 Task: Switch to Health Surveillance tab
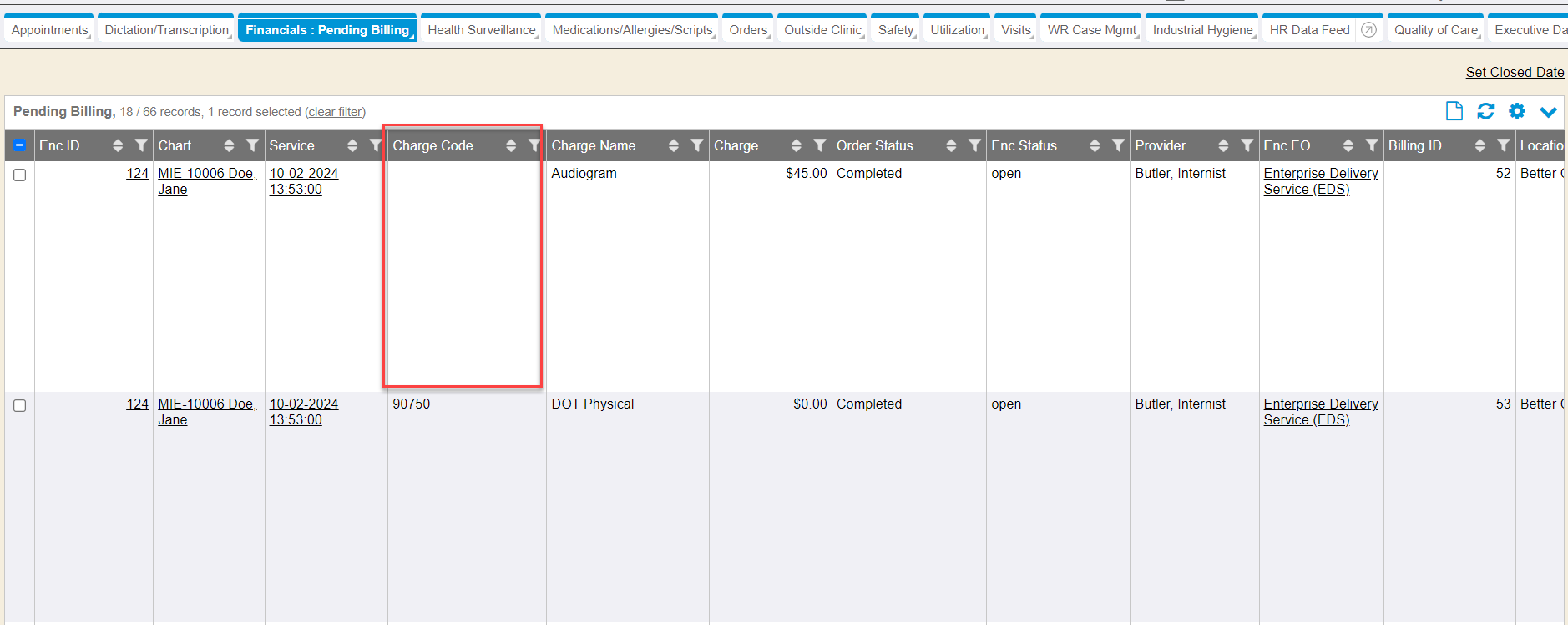[x=481, y=30]
